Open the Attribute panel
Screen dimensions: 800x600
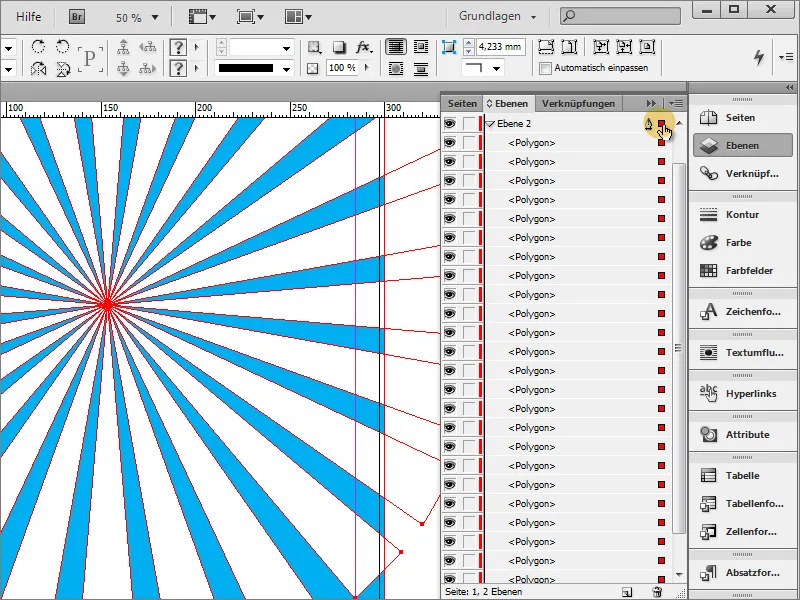point(746,433)
